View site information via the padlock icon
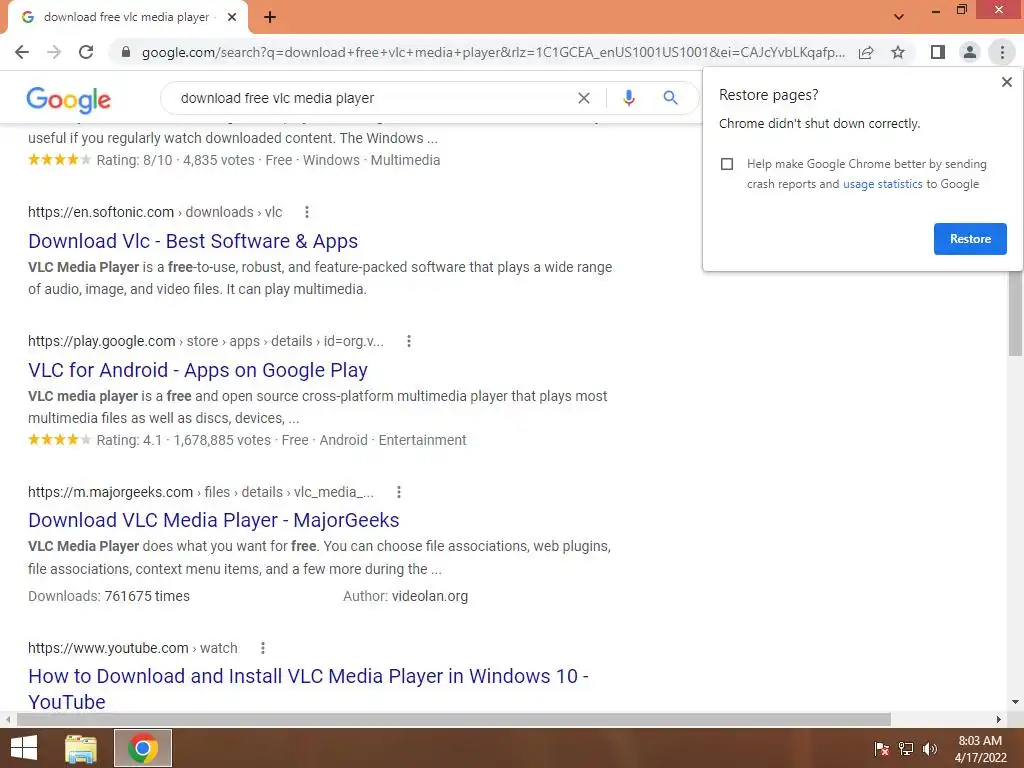This screenshot has height=768, width=1024. 126,52
